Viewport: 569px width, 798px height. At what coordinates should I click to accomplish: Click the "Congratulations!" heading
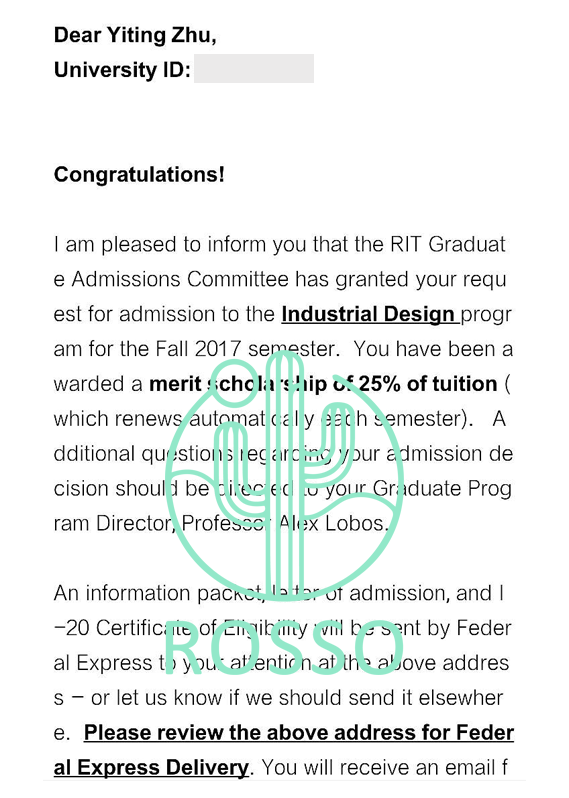tap(139, 175)
